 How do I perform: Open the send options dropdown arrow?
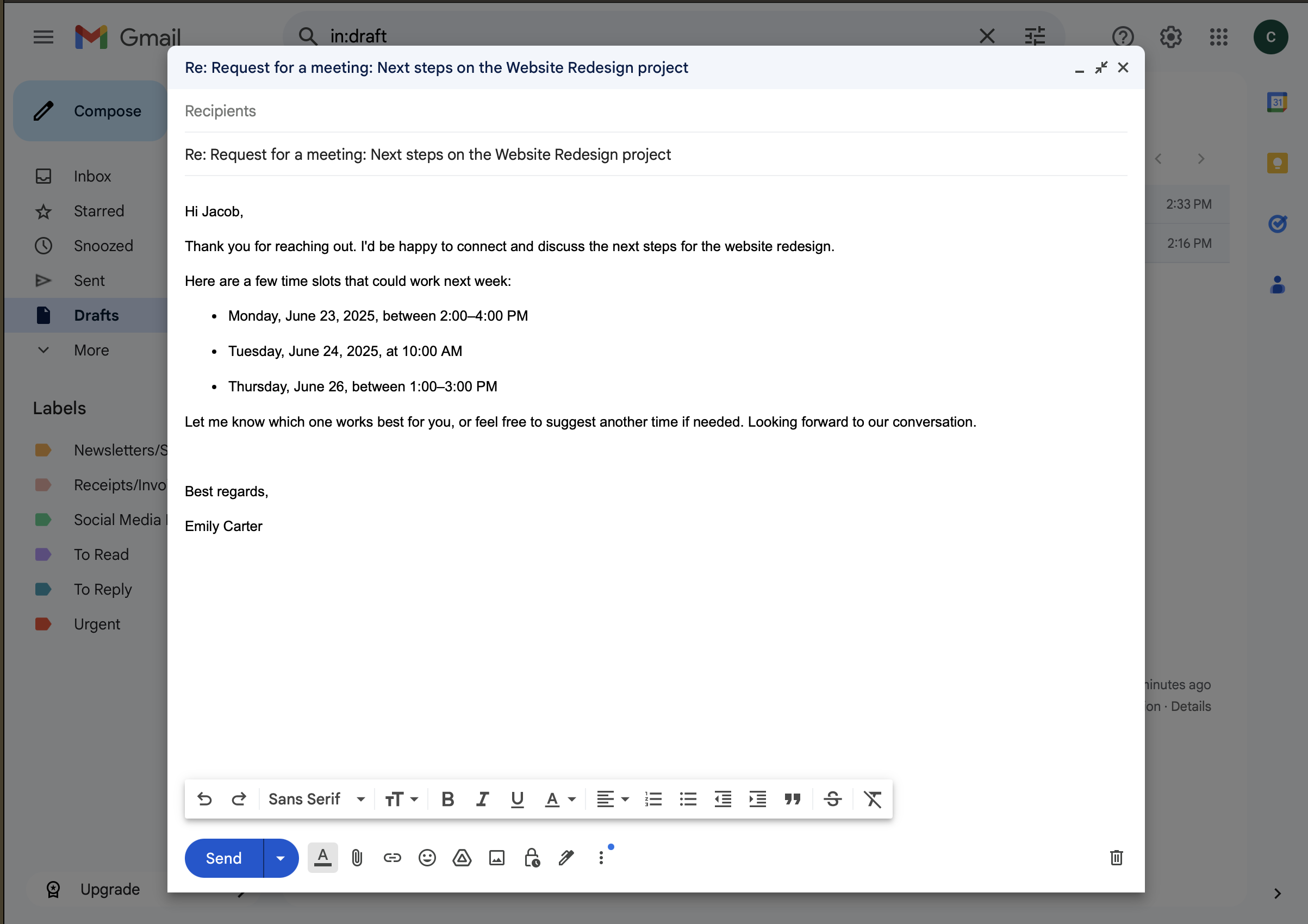click(x=281, y=858)
